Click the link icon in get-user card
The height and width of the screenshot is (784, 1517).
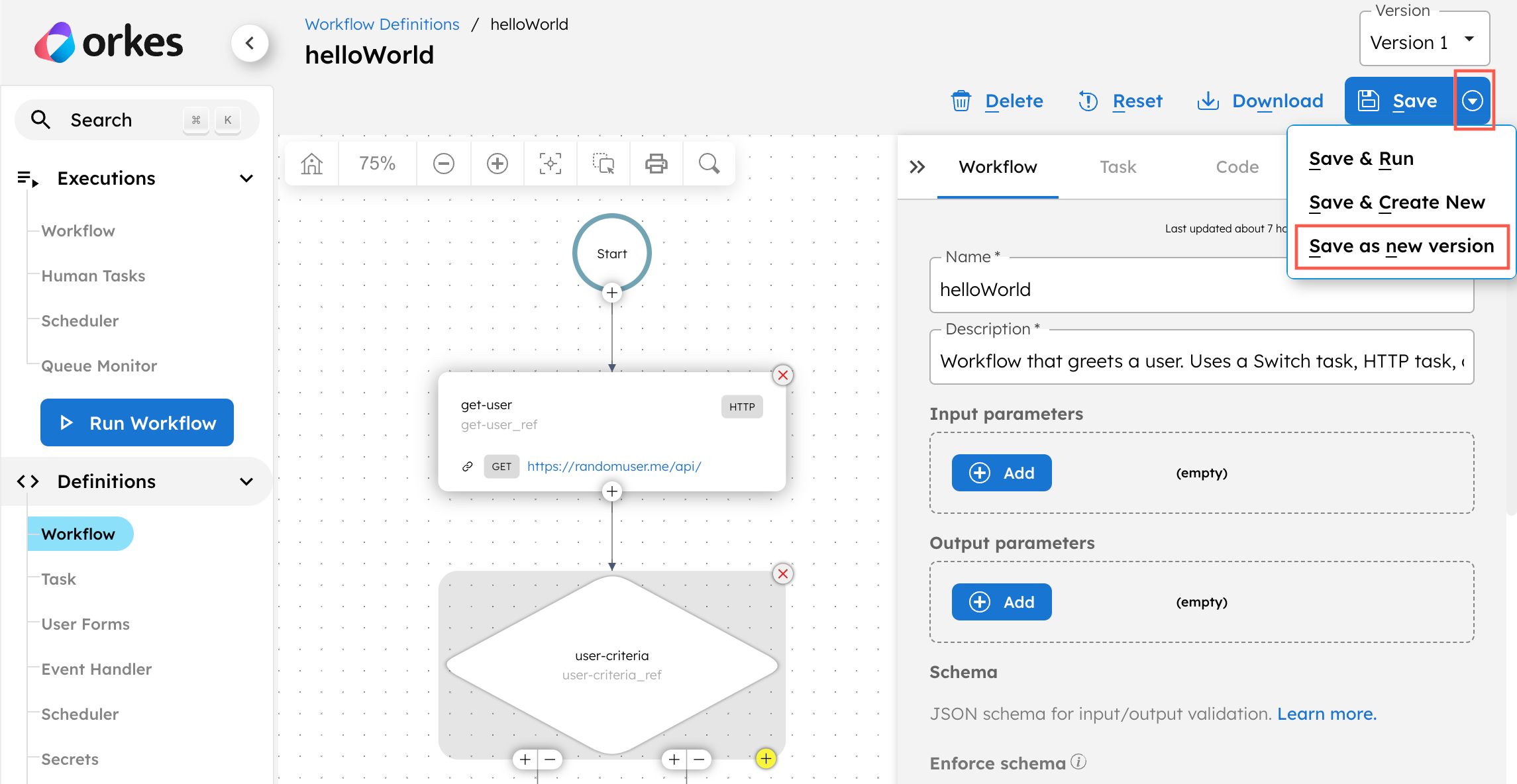[x=468, y=466]
